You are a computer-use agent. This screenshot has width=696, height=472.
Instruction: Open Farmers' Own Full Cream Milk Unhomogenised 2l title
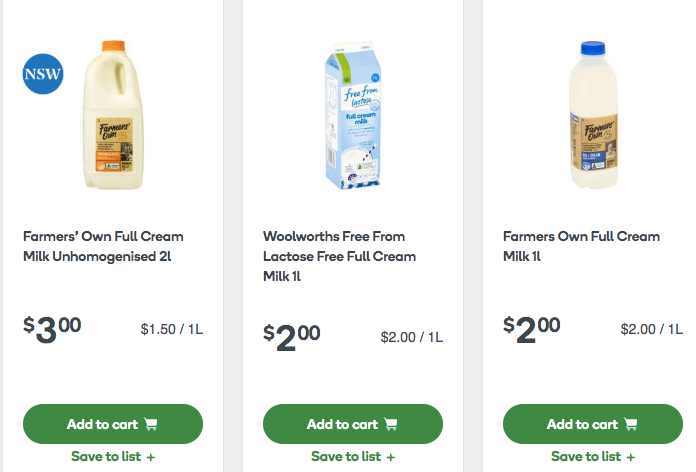click(x=103, y=247)
